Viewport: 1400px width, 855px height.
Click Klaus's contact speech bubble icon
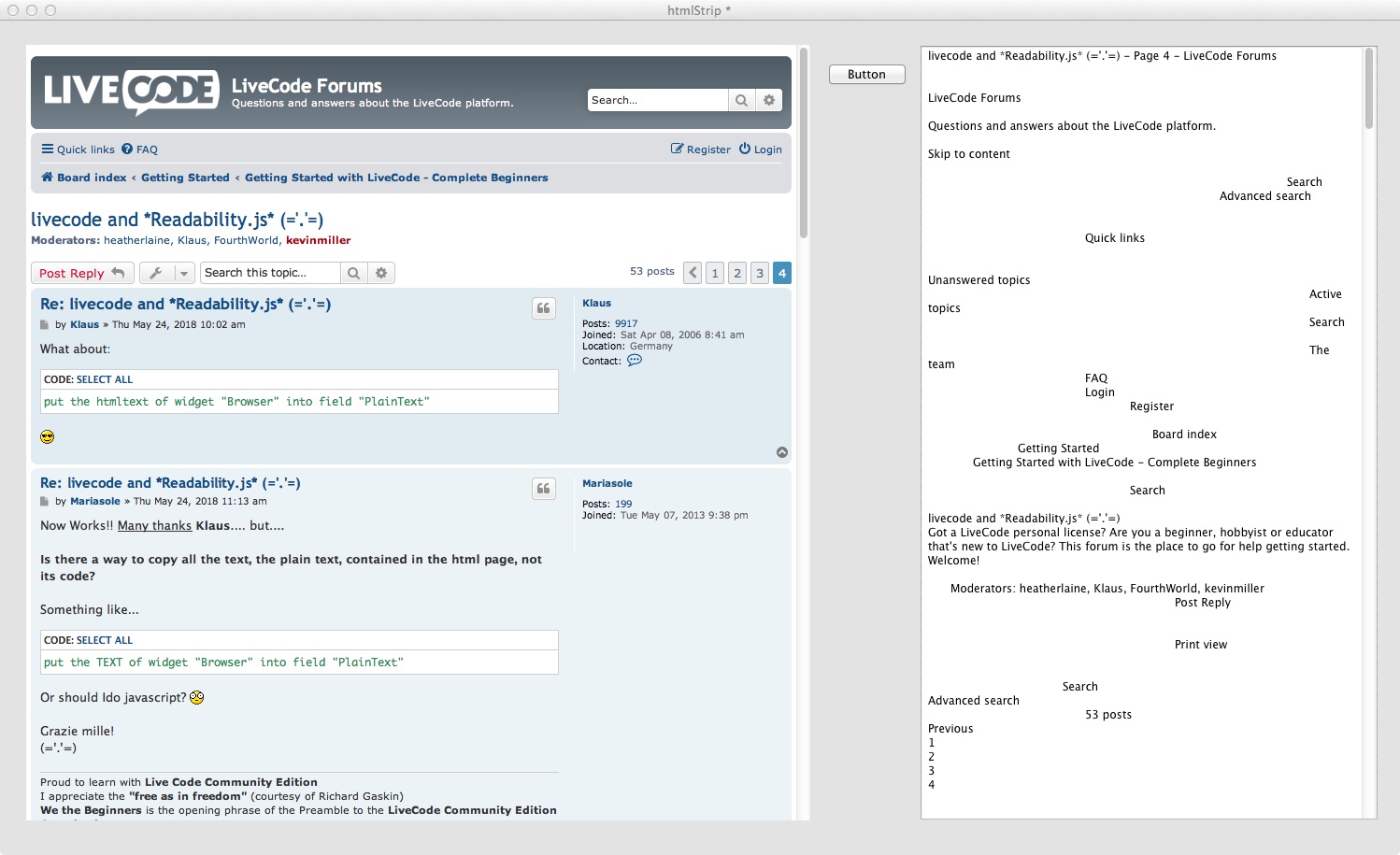click(635, 361)
